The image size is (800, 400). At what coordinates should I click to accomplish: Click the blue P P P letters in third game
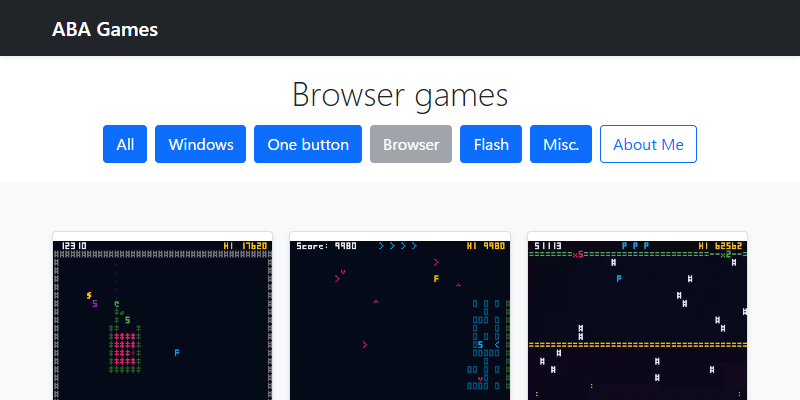(x=635, y=245)
